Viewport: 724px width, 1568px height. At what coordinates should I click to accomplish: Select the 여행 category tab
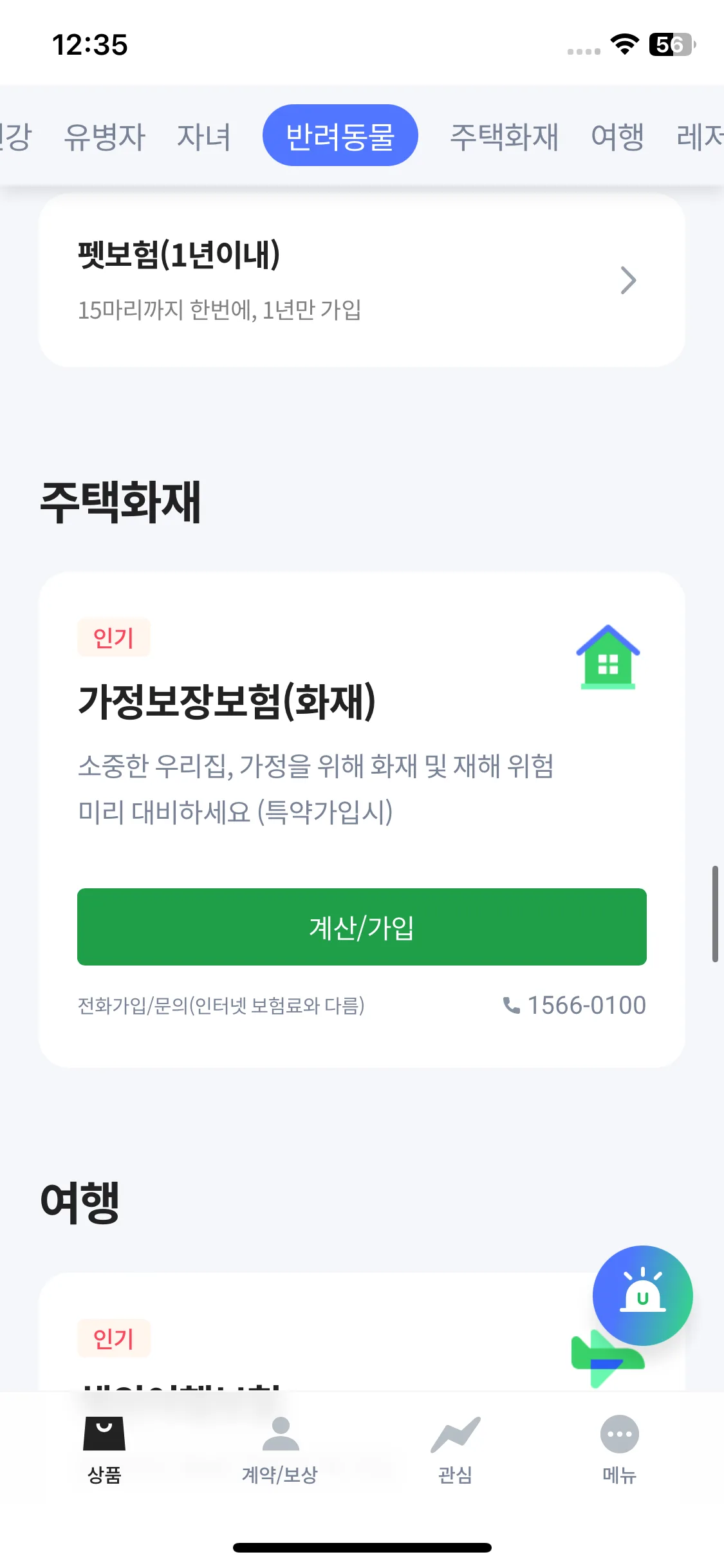point(617,136)
